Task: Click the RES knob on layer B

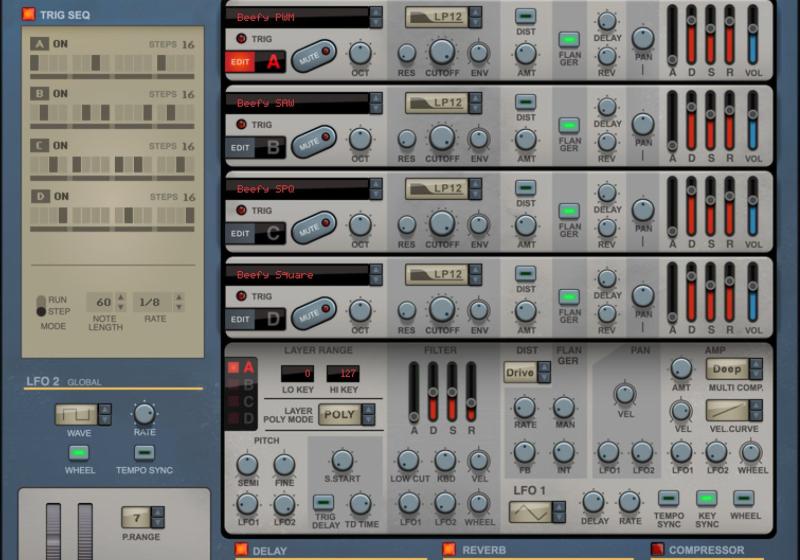Action: (407, 139)
